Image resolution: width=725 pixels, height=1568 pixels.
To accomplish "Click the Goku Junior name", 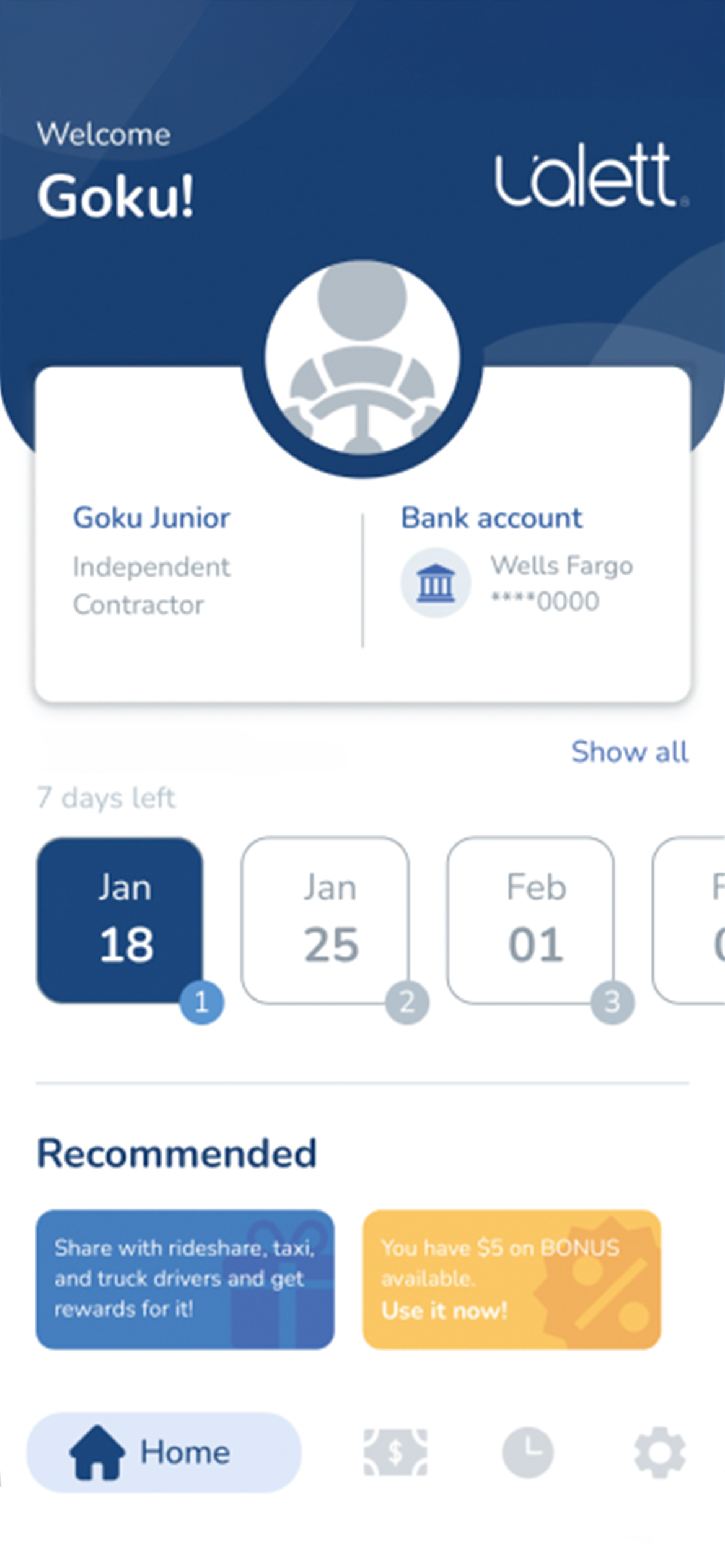I will pyautogui.click(x=152, y=518).
